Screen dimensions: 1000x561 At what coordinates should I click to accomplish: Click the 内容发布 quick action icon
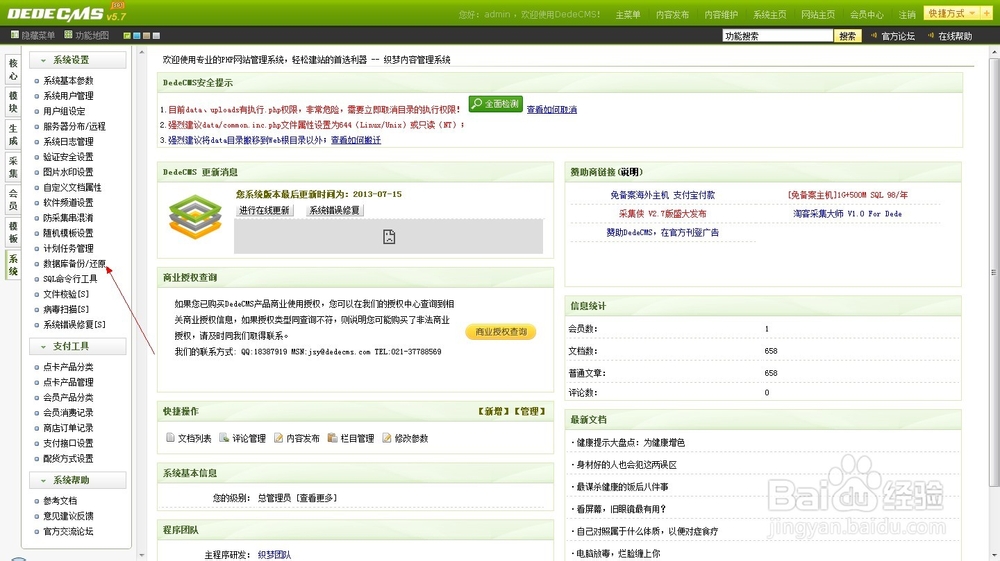tap(279, 438)
